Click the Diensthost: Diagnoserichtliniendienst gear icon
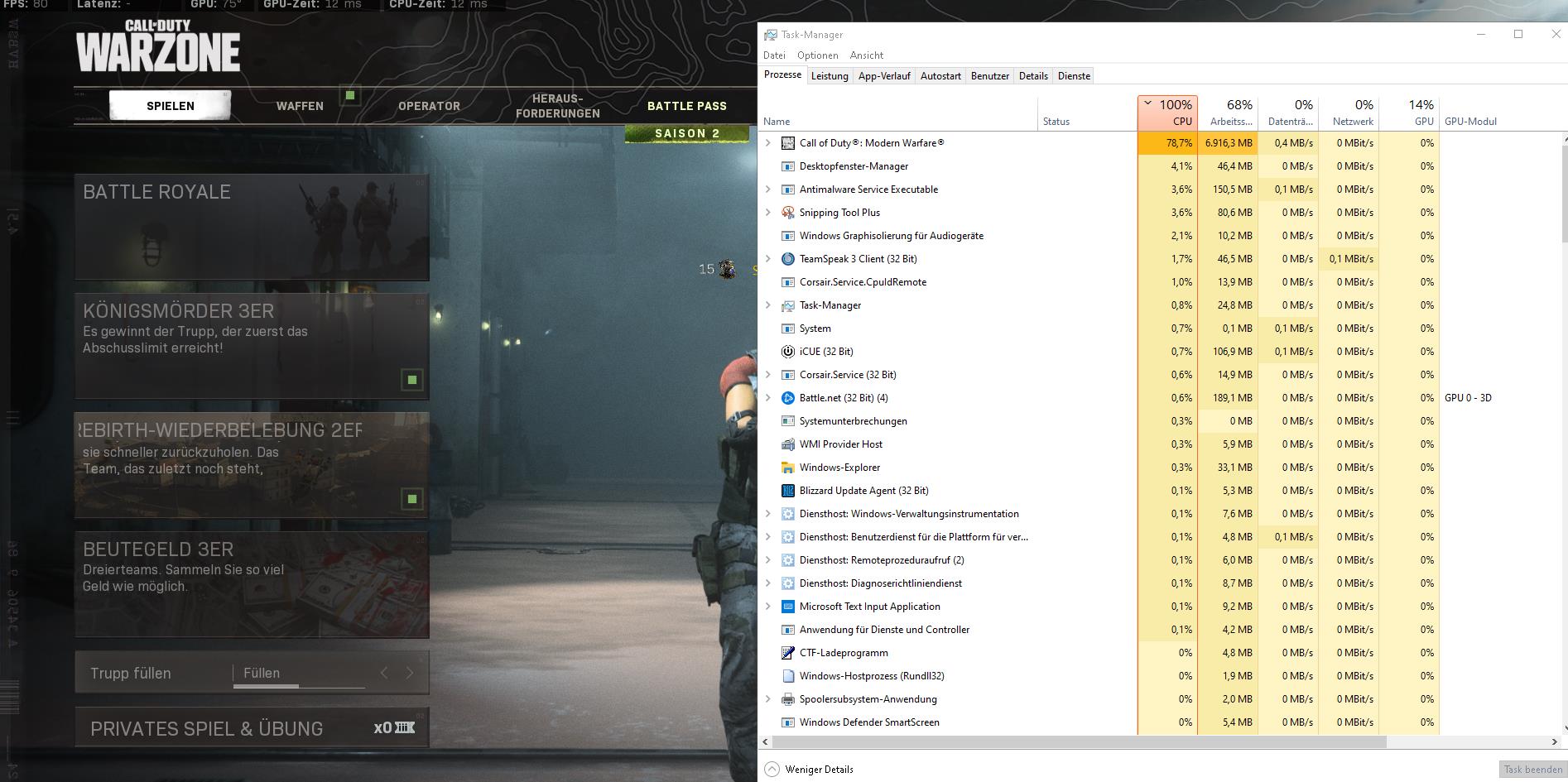 (787, 583)
